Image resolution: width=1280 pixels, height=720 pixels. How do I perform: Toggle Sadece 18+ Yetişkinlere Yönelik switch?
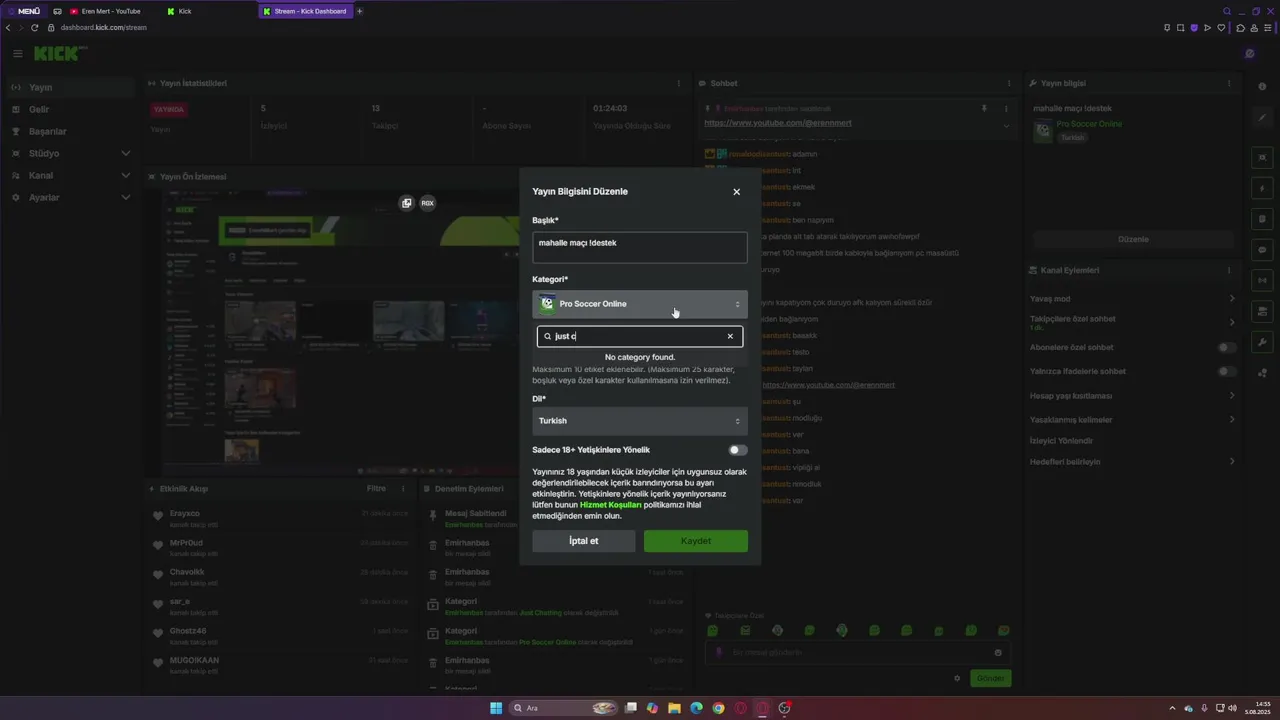click(738, 450)
